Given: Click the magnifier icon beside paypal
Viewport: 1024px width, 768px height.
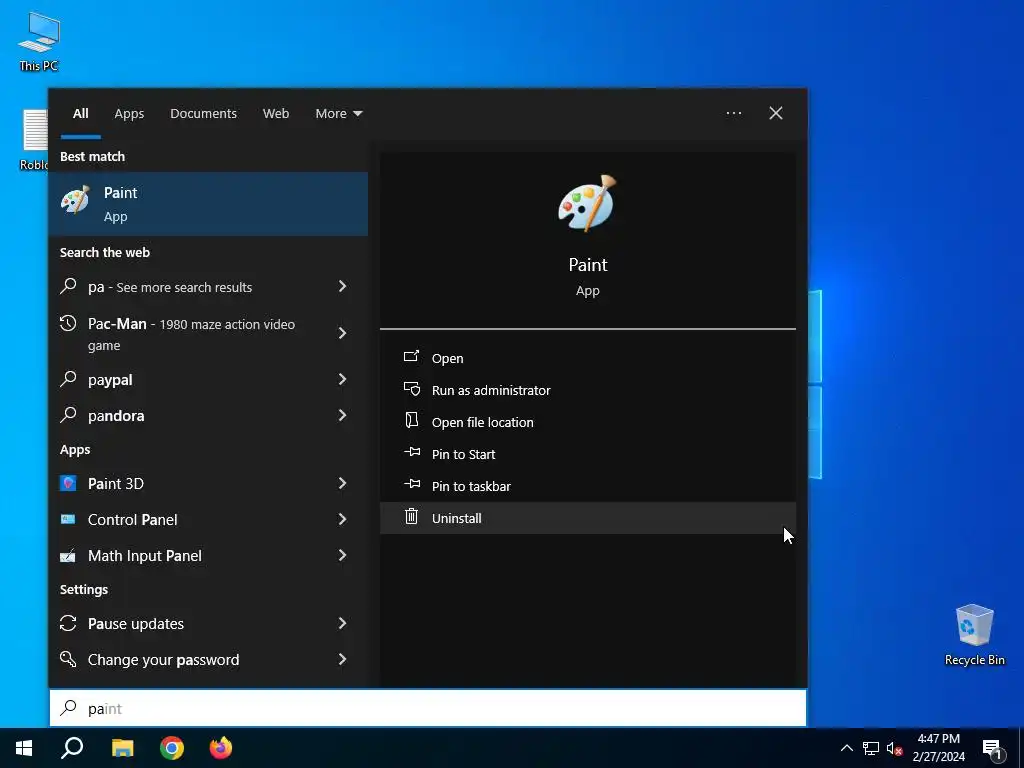Looking at the screenshot, I should (68, 379).
